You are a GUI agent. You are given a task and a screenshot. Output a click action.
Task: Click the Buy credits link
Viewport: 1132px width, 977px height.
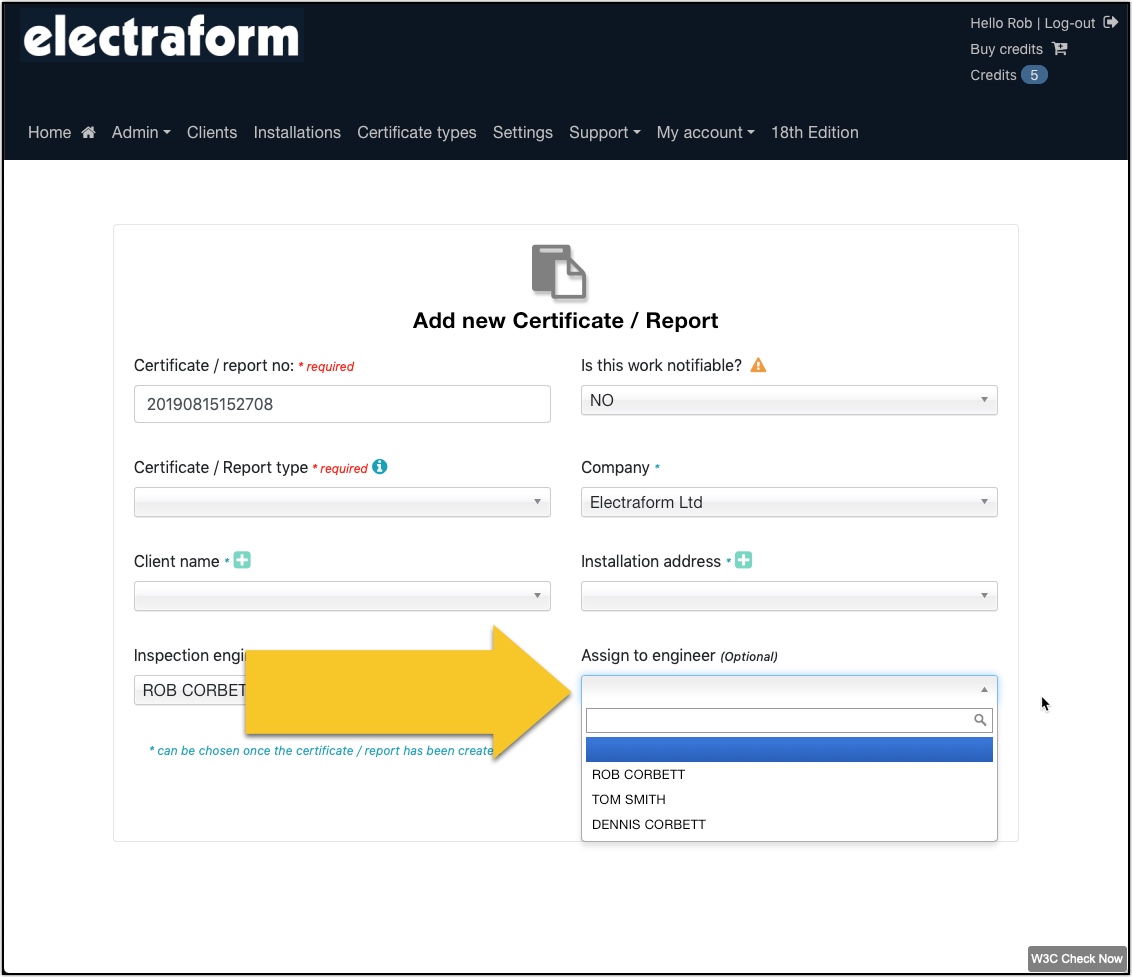(1006, 49)
